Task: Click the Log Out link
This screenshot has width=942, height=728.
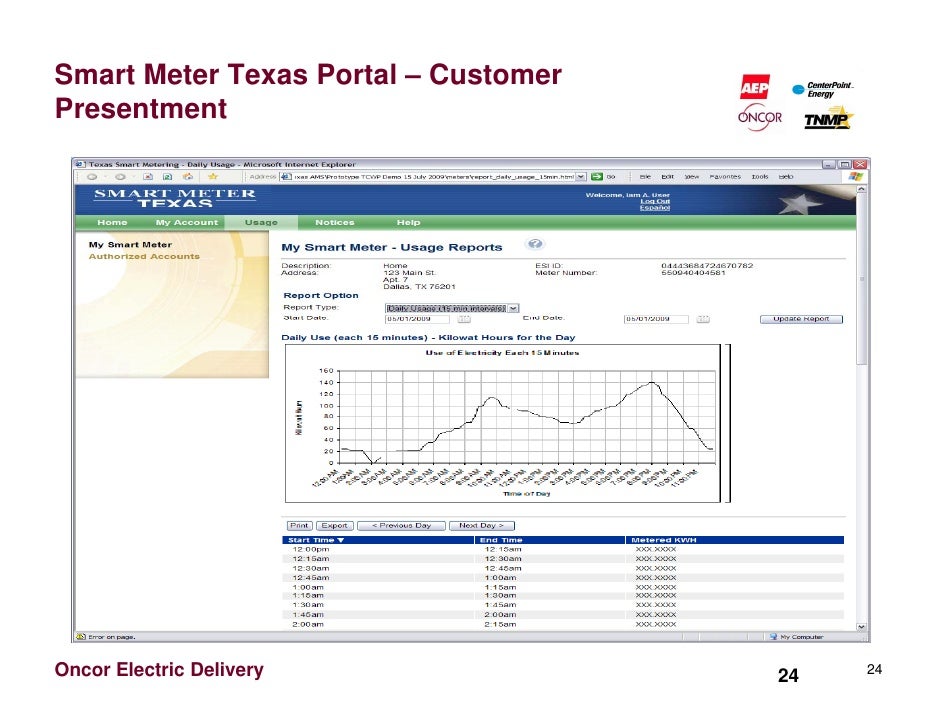Action: (x=655, y=201)
